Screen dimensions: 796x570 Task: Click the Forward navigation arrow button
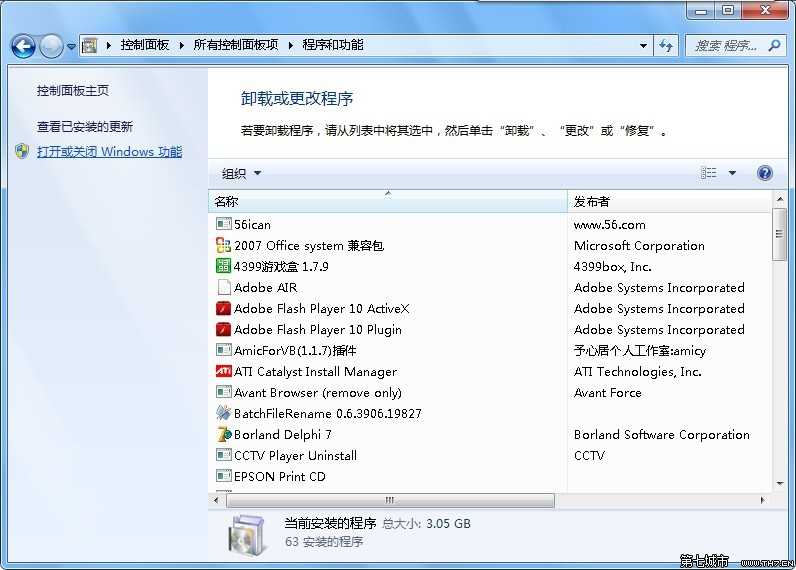tap(51, 47)
